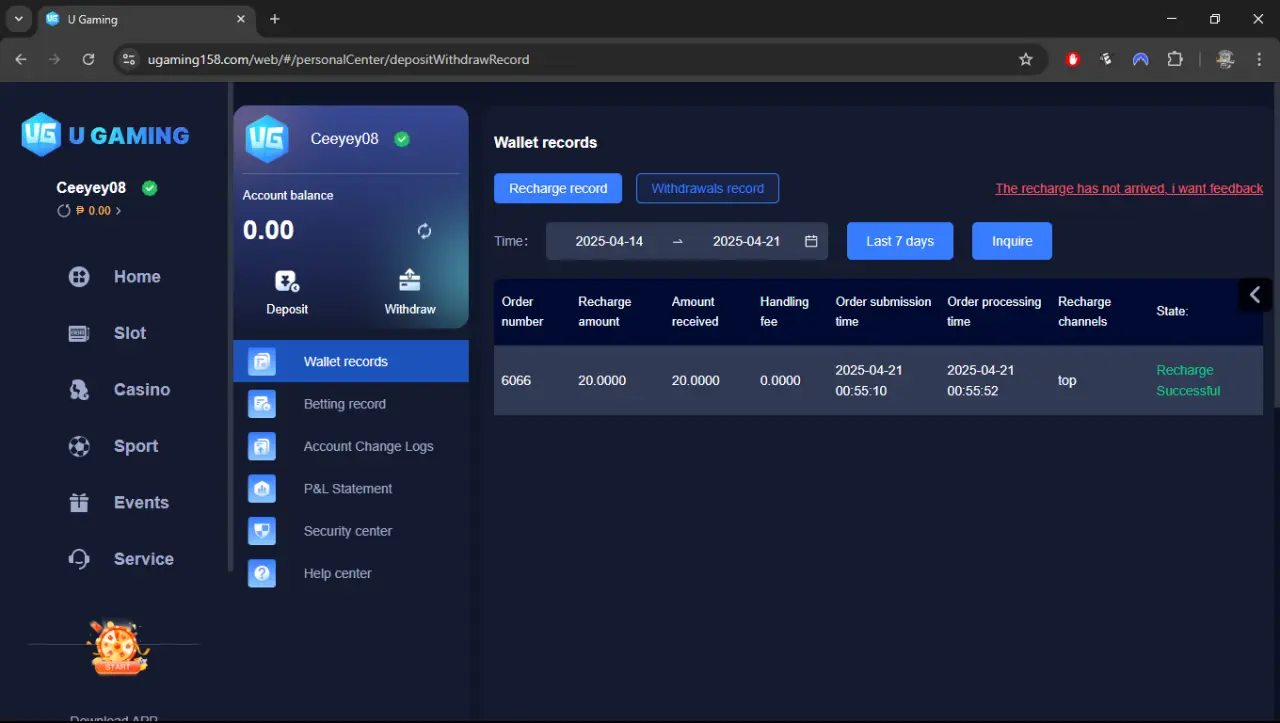Open the Sport section icon
The image size is (1280, 723).
pyautogui.click(x=79, y=446)
